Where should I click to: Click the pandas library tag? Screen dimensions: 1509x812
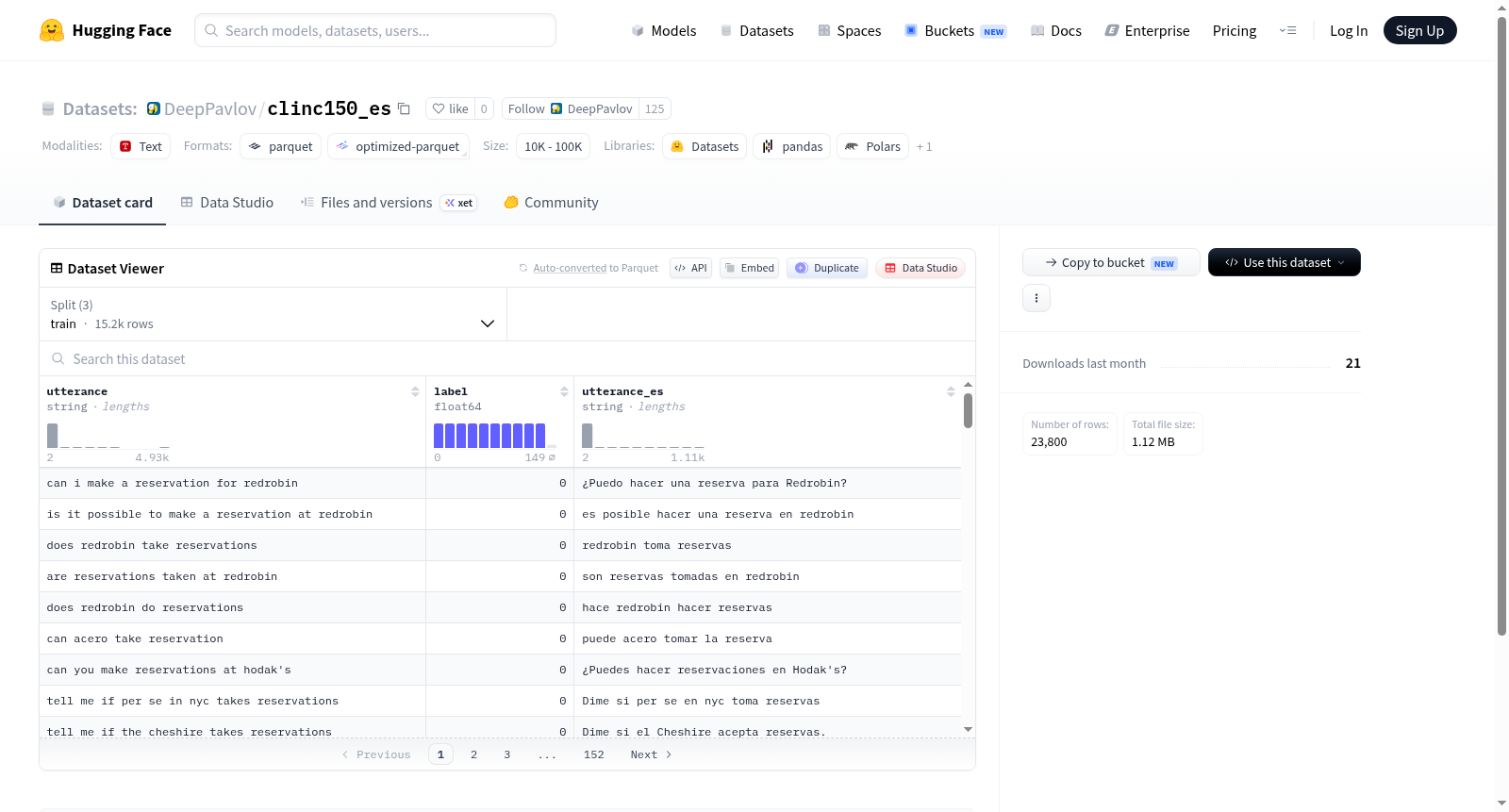[x=792, y=146]
